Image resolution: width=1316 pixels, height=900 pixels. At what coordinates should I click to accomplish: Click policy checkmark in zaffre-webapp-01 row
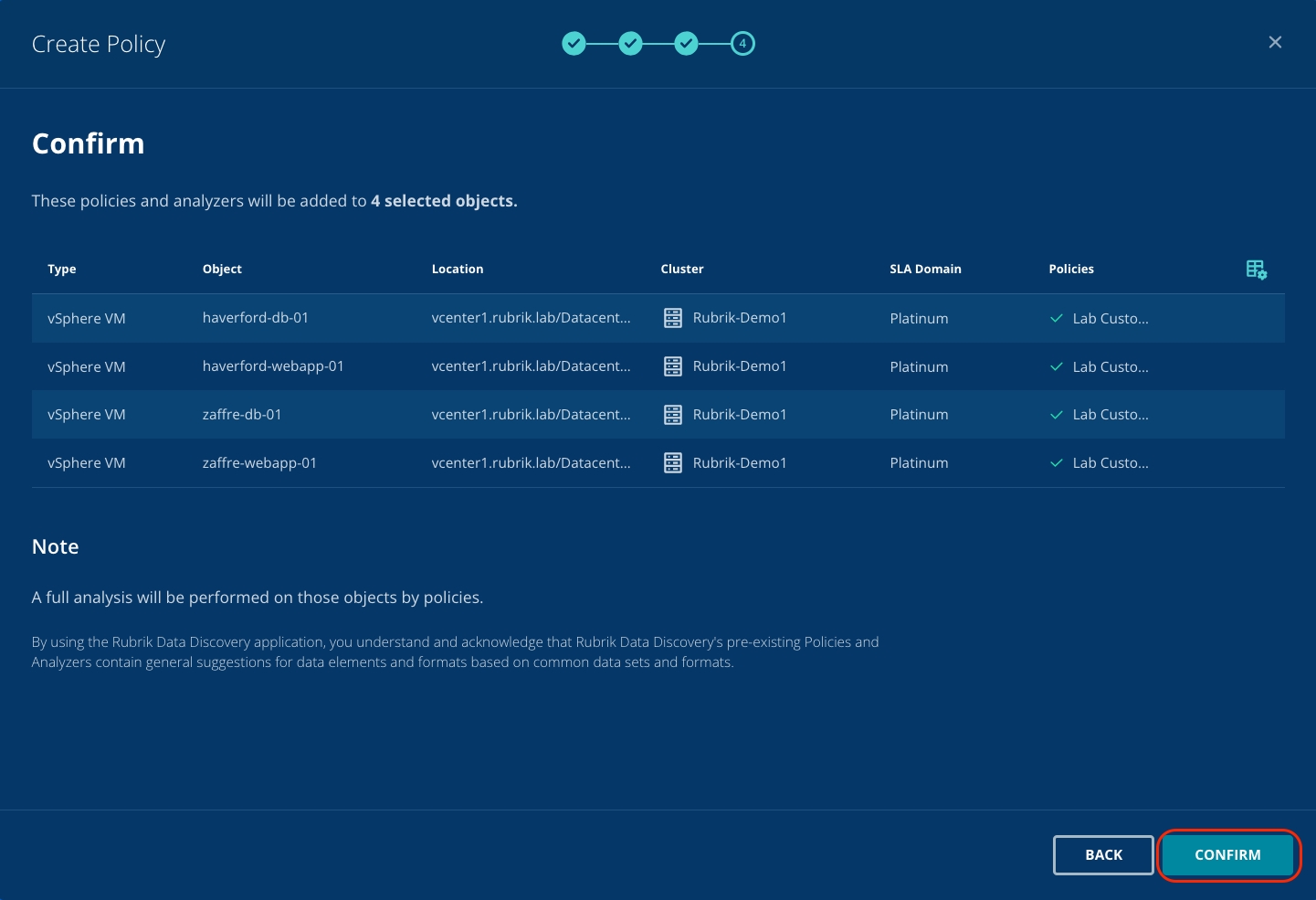pyautogui.click(x=1057, y=463)
